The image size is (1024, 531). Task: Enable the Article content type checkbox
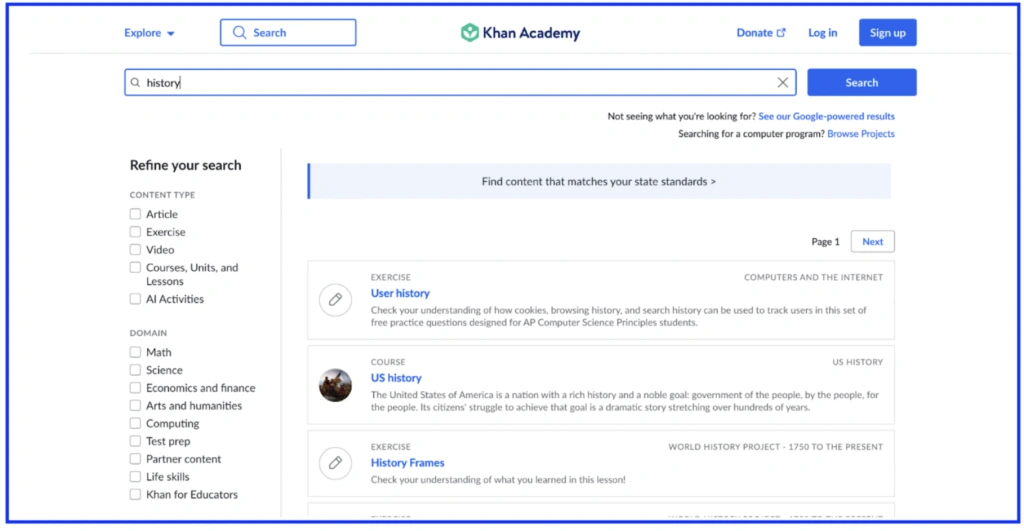(135, 214)
